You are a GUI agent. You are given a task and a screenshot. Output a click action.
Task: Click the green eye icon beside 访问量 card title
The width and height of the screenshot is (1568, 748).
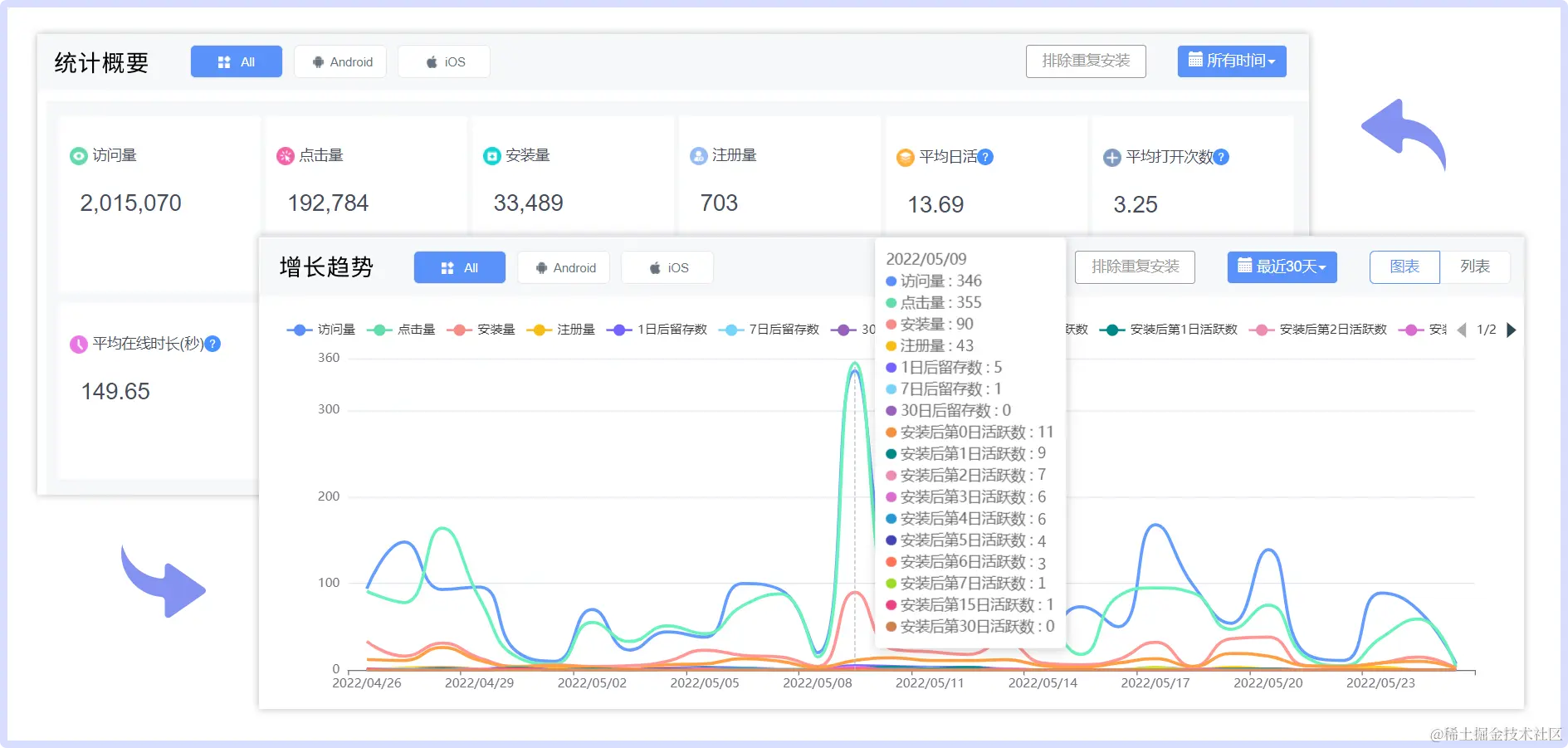point(79,156)
